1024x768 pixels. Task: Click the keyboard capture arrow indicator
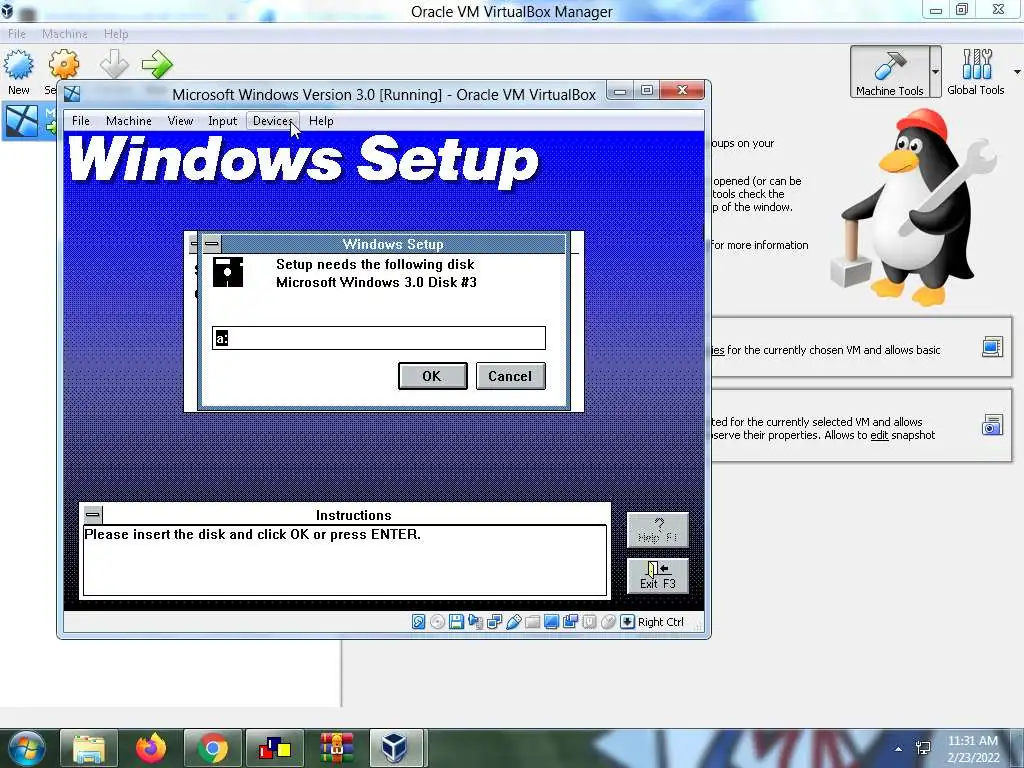(x=627, y=622)
